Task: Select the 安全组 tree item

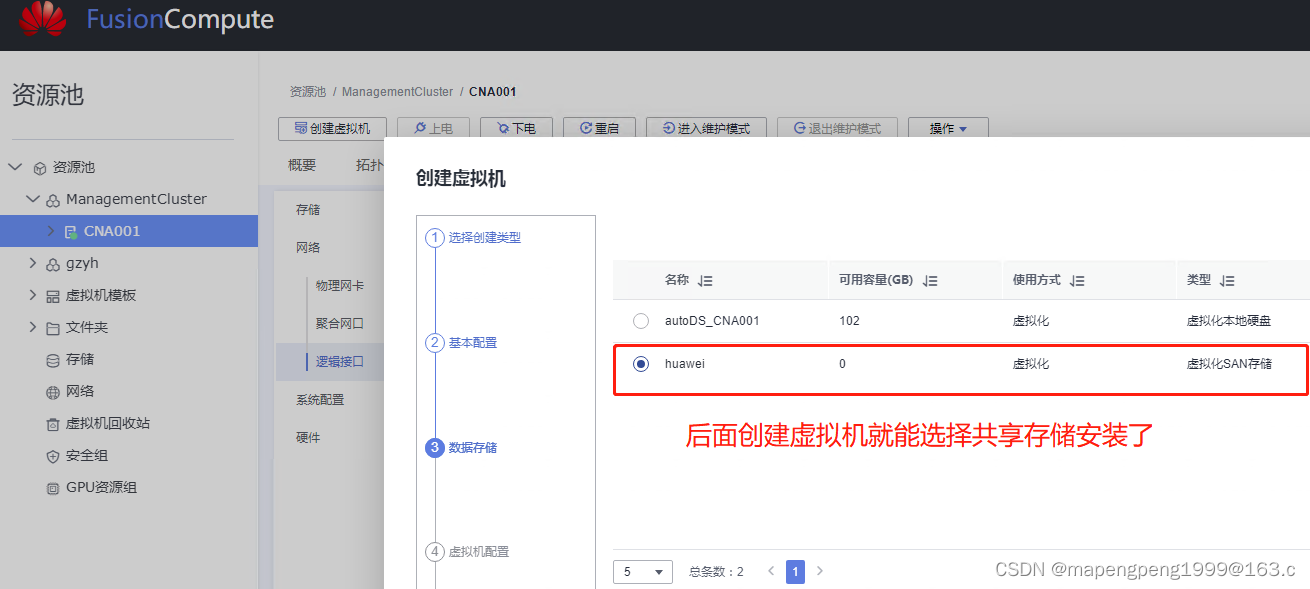Action: pos(87,456)
